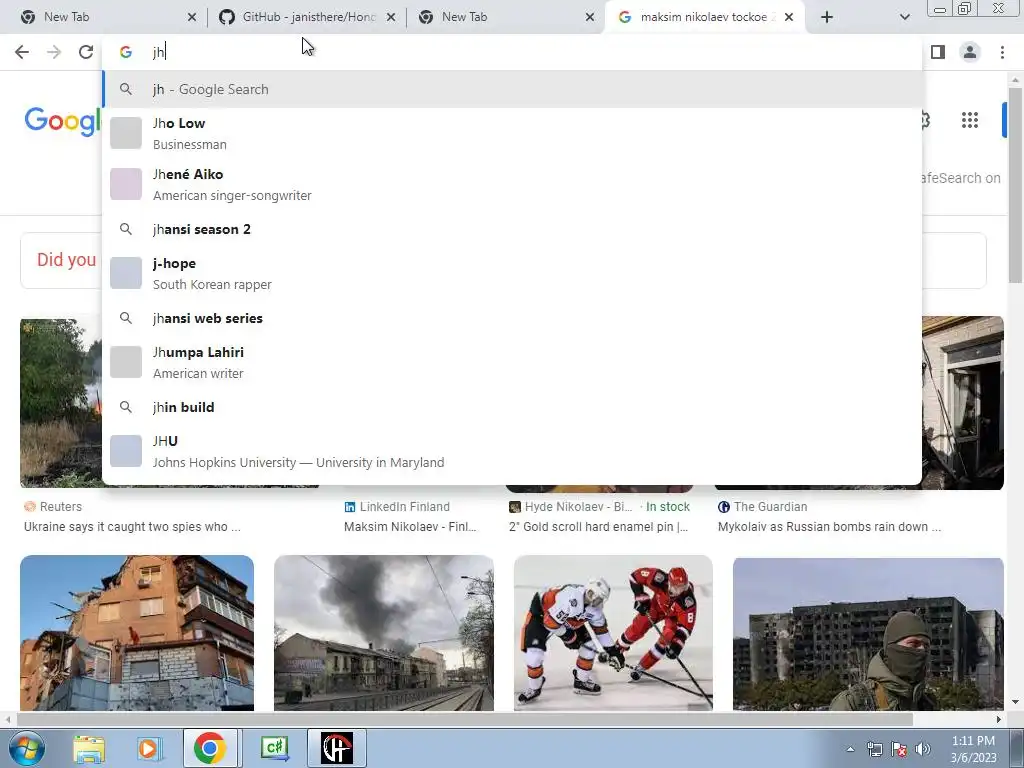Viewport: 1024px width, 768px height.
Task: Open the volume speaker tray icon
Action: pos(922,749)
